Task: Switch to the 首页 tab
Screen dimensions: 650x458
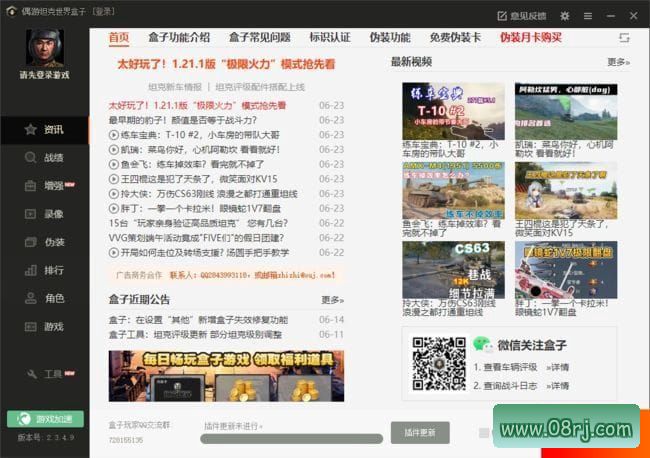Action: (119, 38)
